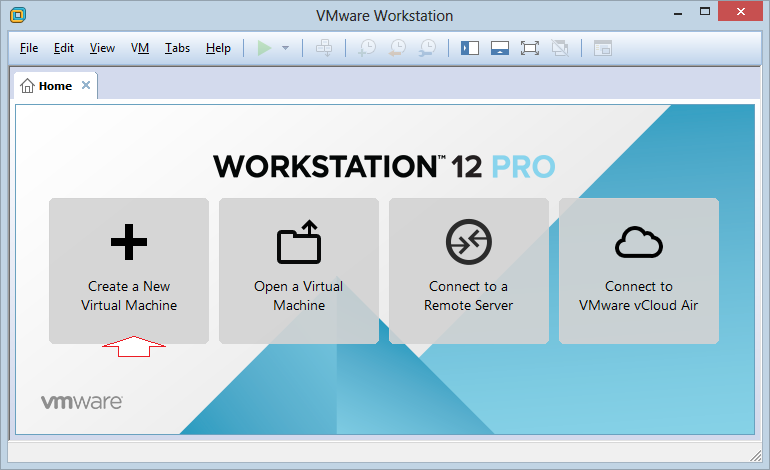
Task: Click Open a Virtual Machine label
Action: click(x=299, y=296)
